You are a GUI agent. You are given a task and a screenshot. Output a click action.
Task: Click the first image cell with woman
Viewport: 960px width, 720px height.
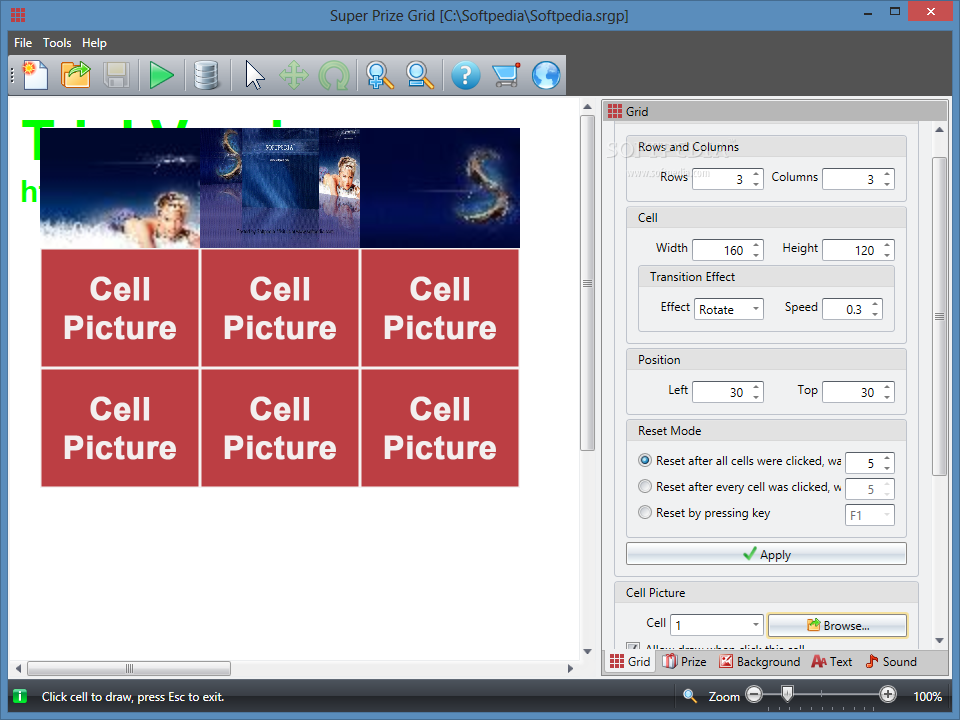click(120, 188)
